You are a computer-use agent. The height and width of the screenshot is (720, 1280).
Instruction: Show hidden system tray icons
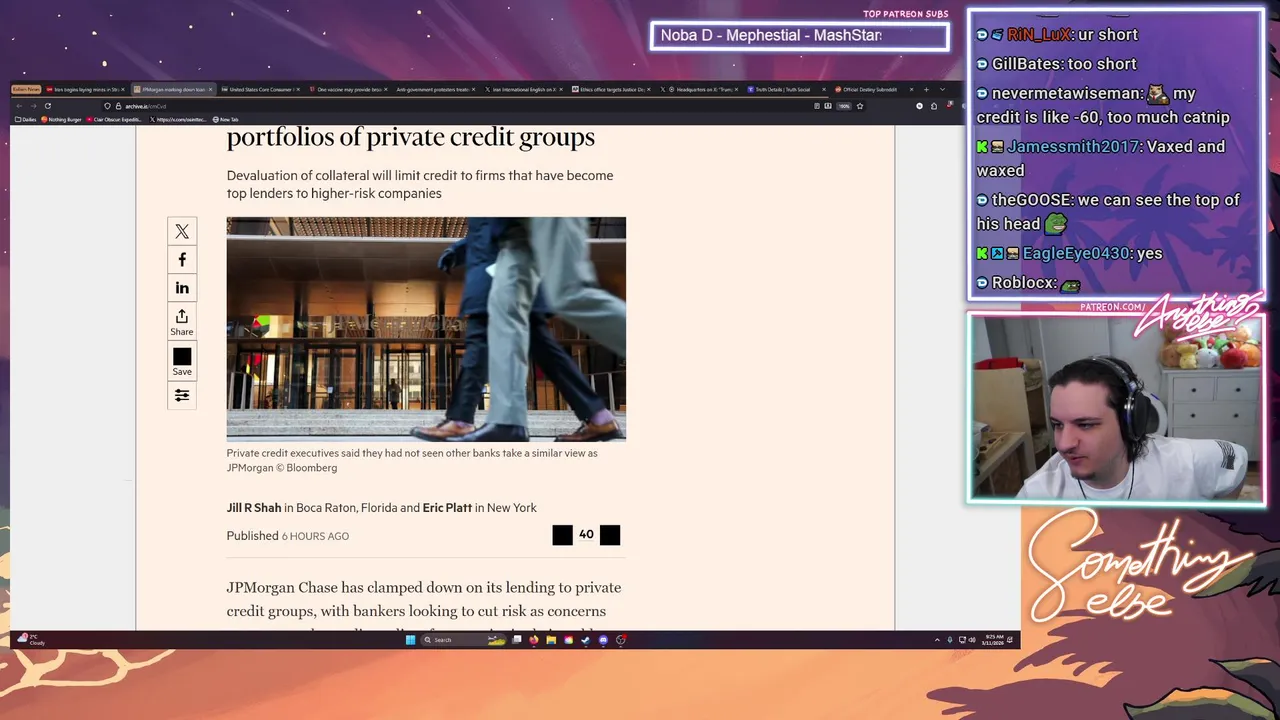936,640
